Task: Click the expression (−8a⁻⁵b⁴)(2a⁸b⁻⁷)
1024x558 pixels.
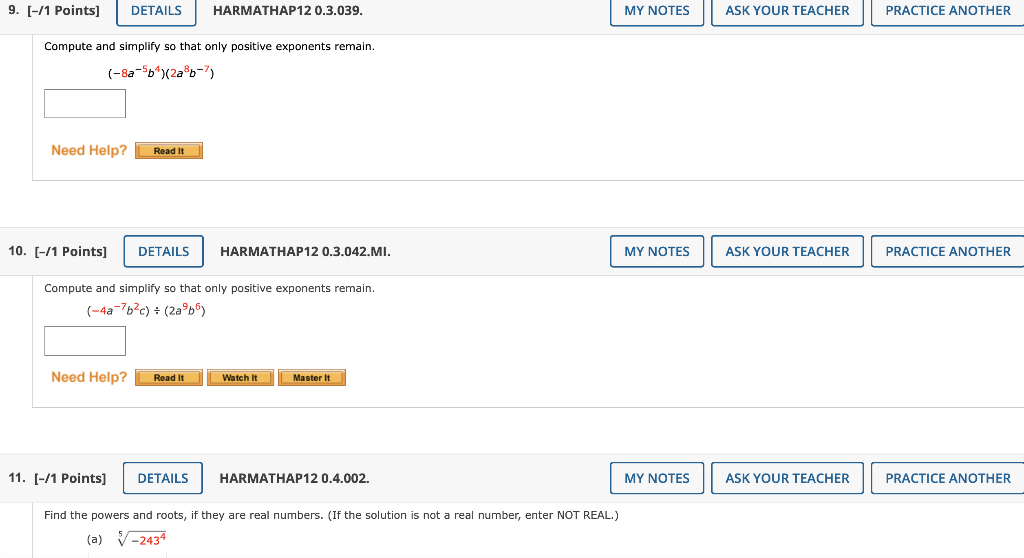Action: (161, 72)
